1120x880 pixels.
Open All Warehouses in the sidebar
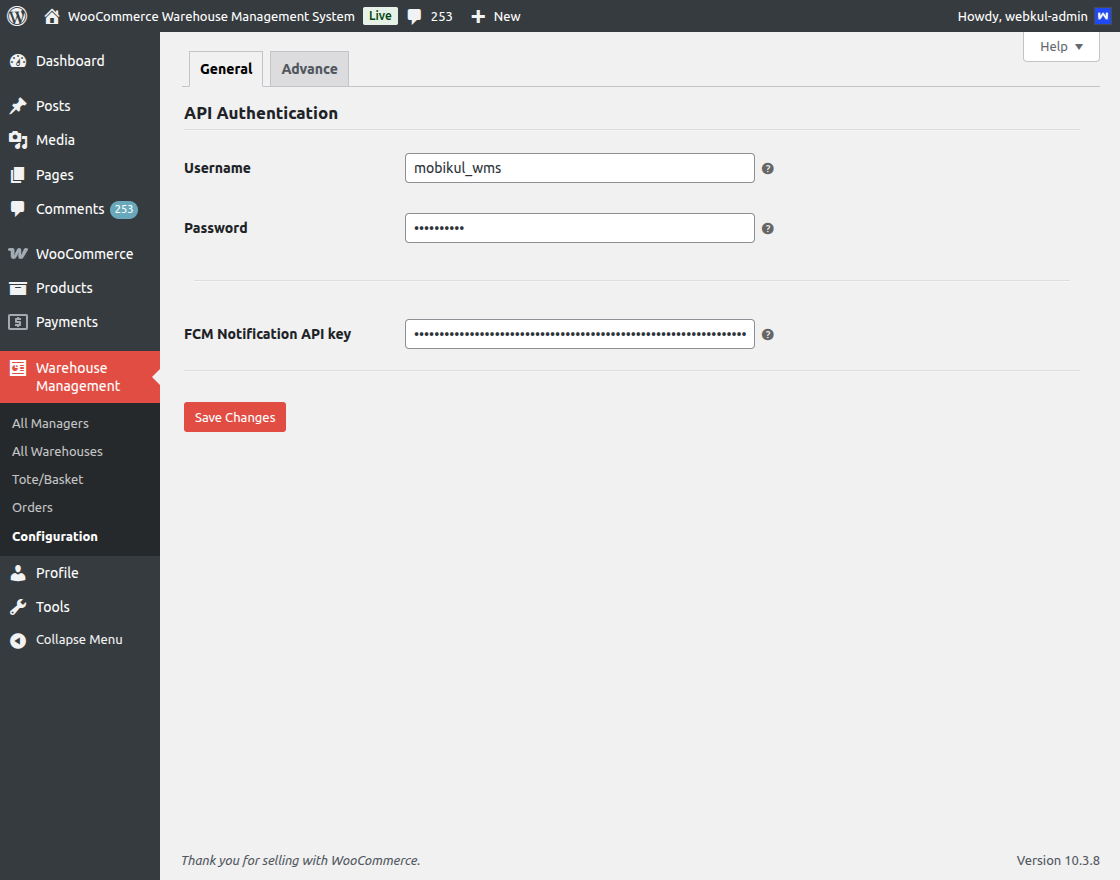(57, 451)
